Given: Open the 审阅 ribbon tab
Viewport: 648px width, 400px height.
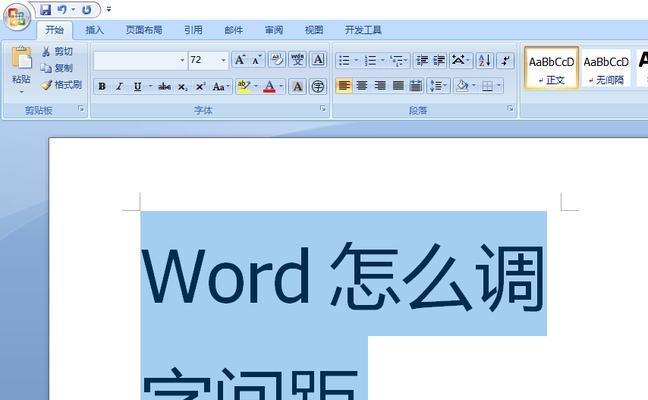Looking at the screenshot, I should point(274,30).
